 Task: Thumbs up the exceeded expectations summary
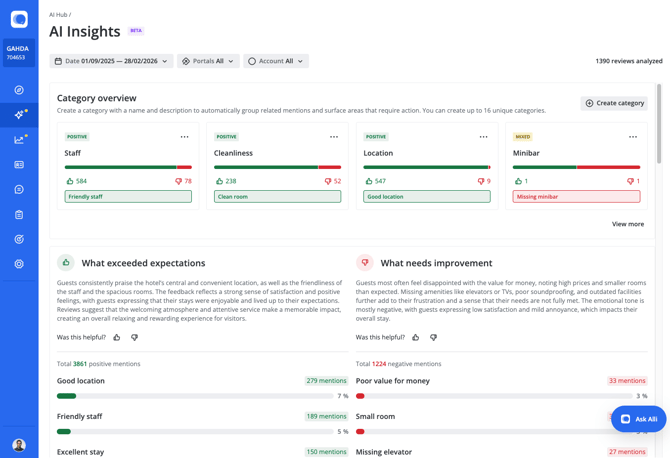click(x=117, y=338)
